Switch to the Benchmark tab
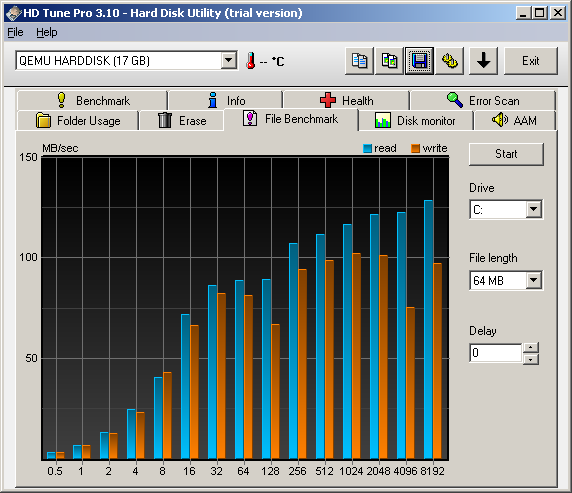Viewport: 572px width, 493px height. [x=92, y=100]
